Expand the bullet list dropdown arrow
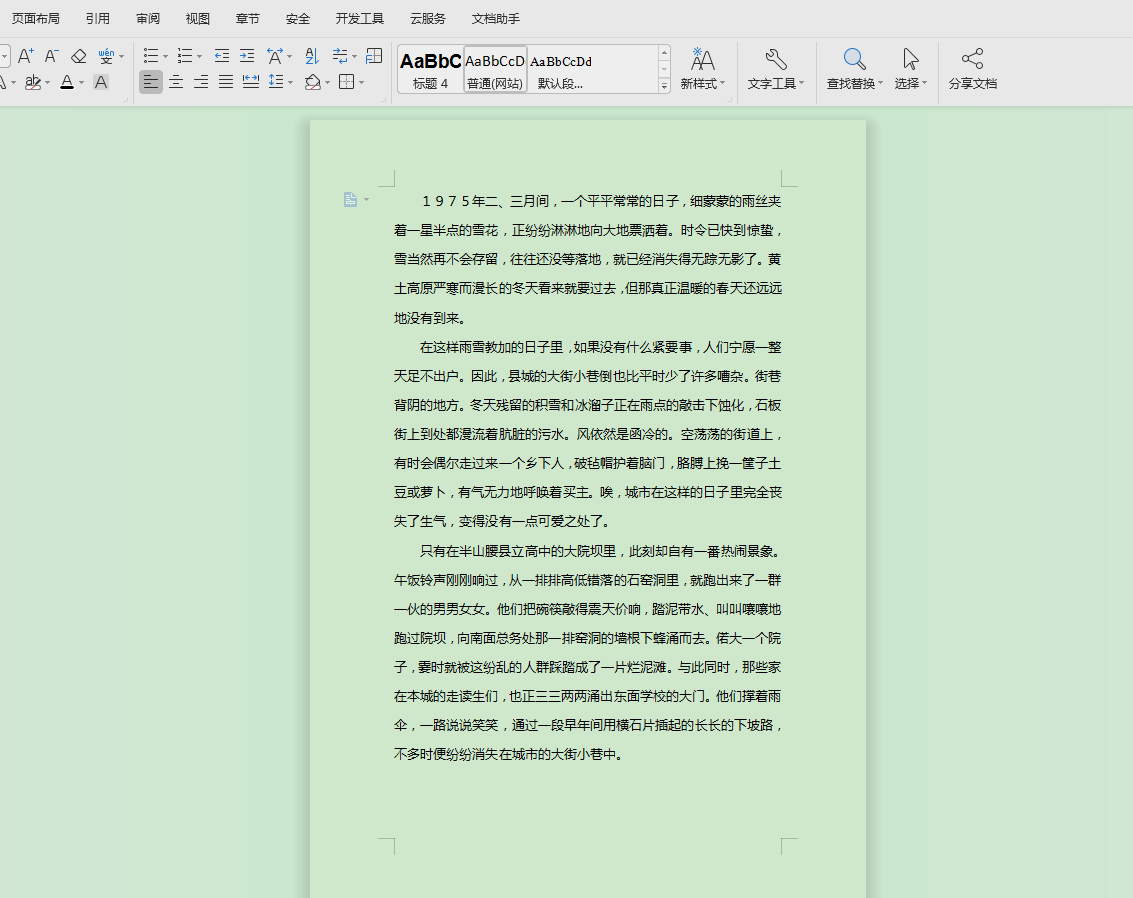The height and width of the screenshot is (898, 1133). (166, 56)
